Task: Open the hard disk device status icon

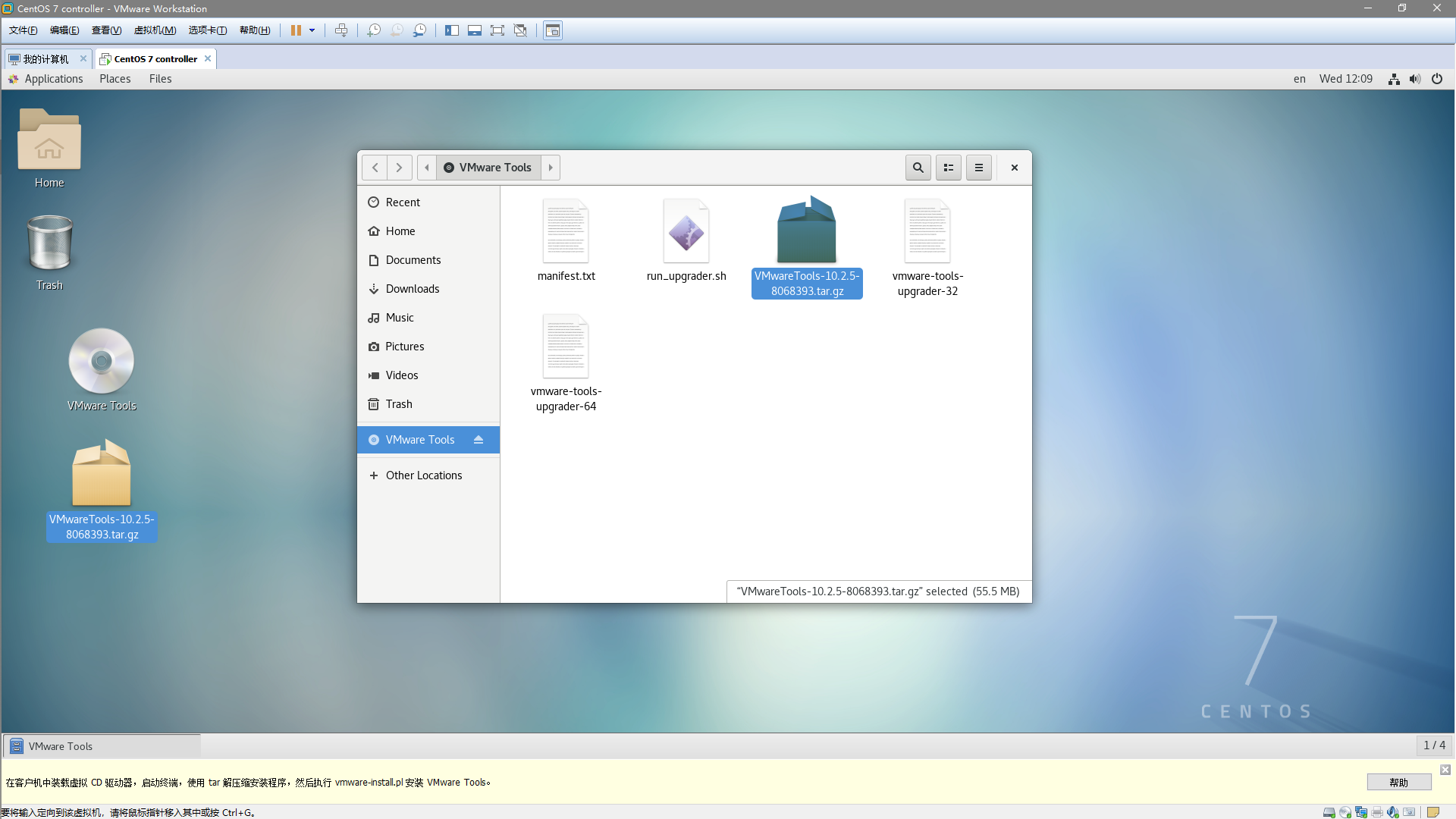Action: (1329, 811)
